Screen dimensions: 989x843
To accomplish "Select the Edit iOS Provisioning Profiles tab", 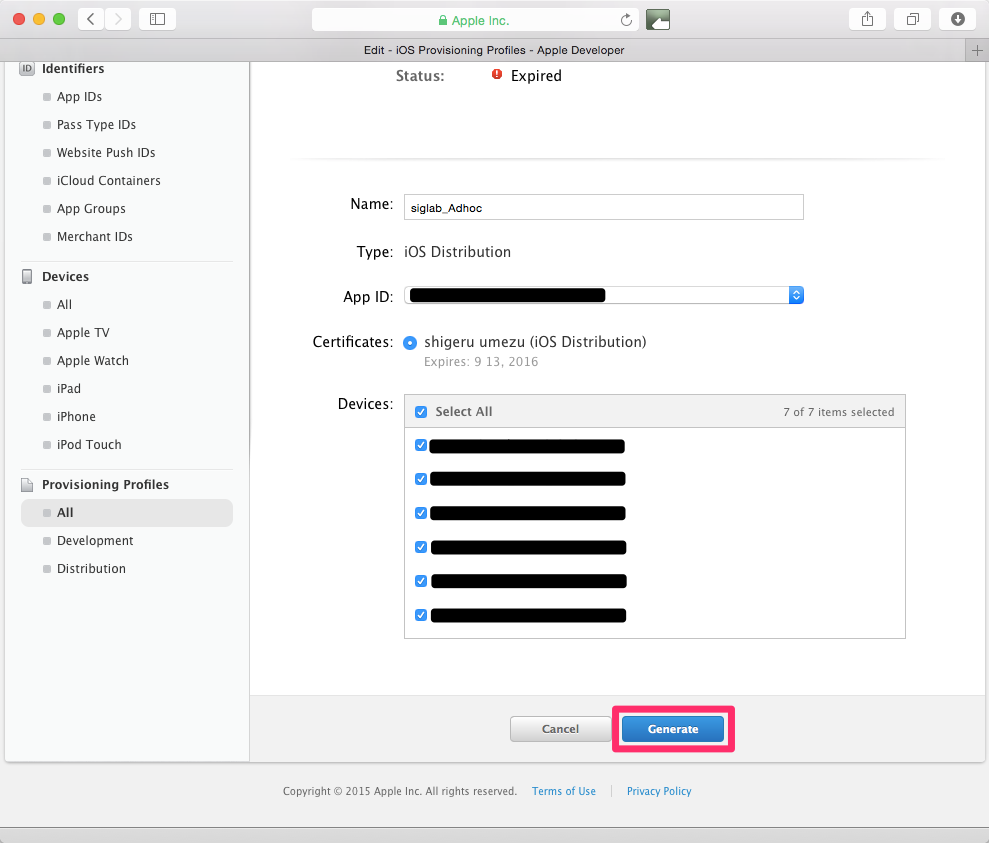I will (494, 50).
